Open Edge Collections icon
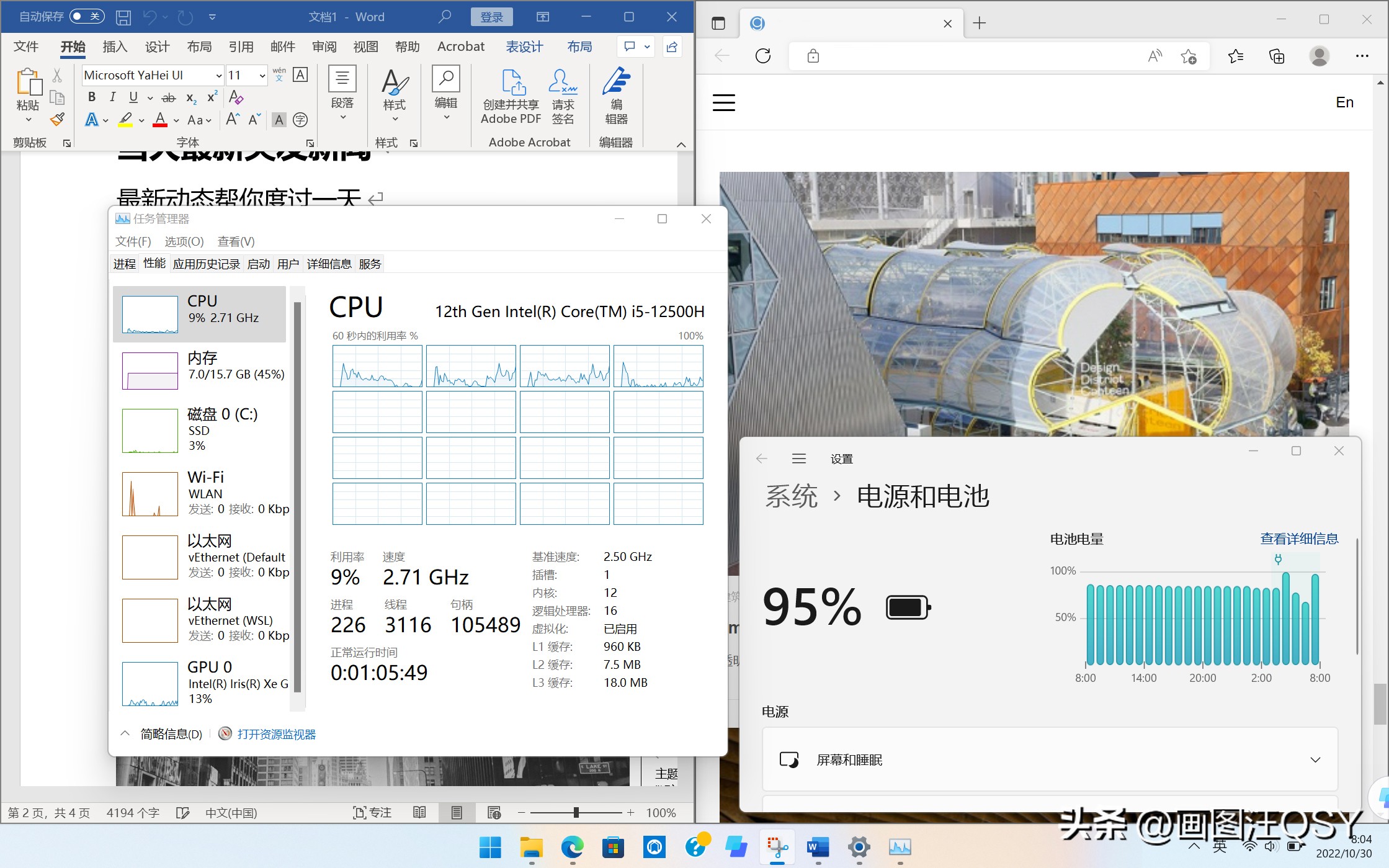1389x868 pixels. (x=1277, y=56)
